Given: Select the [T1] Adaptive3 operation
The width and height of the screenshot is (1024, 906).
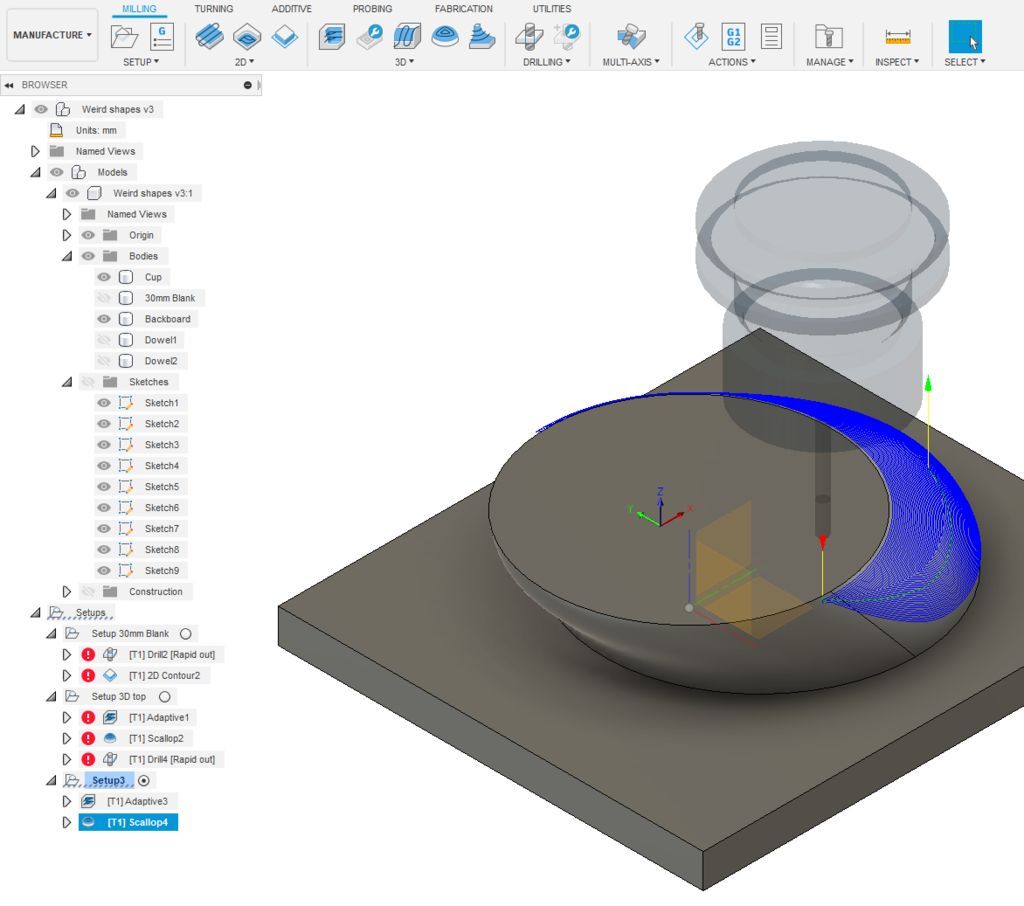Looking at the screenshot, I should pyautogui.click(x=137, y=801).
